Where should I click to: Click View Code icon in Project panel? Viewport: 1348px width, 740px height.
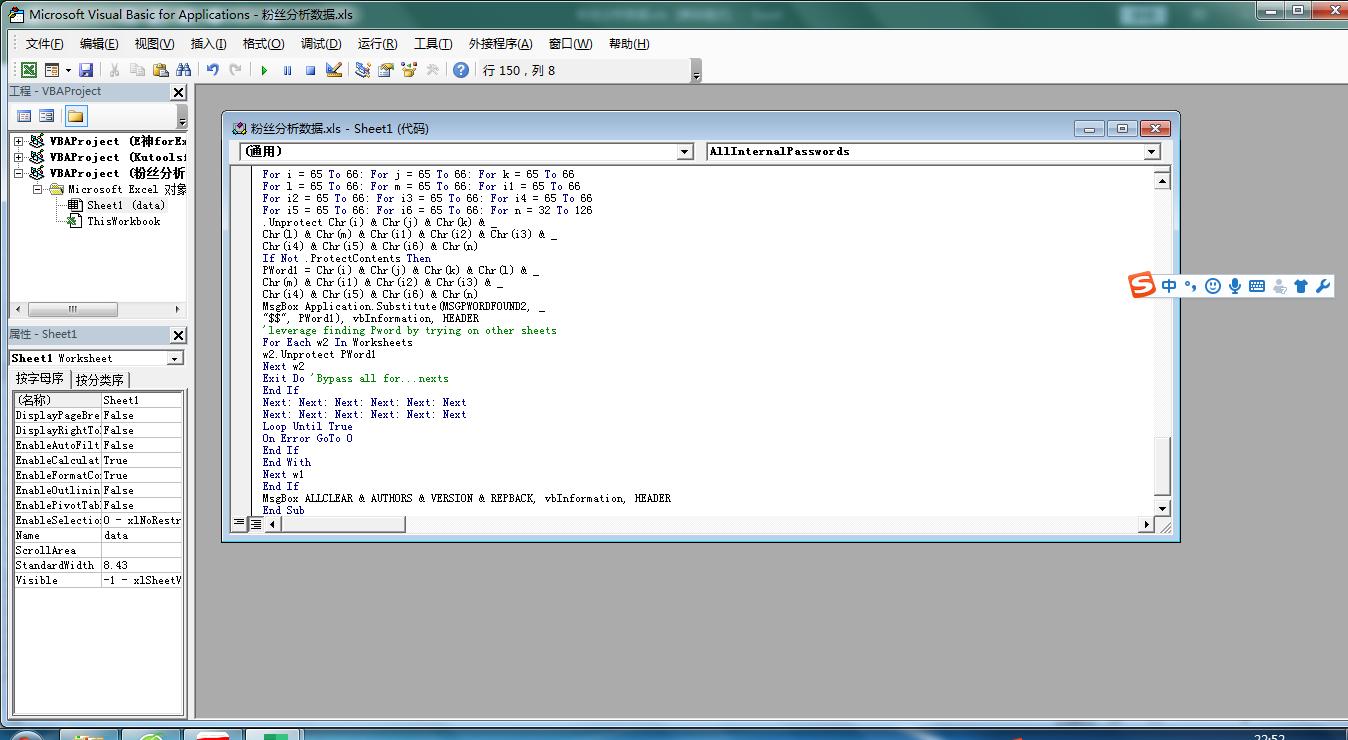24,116
